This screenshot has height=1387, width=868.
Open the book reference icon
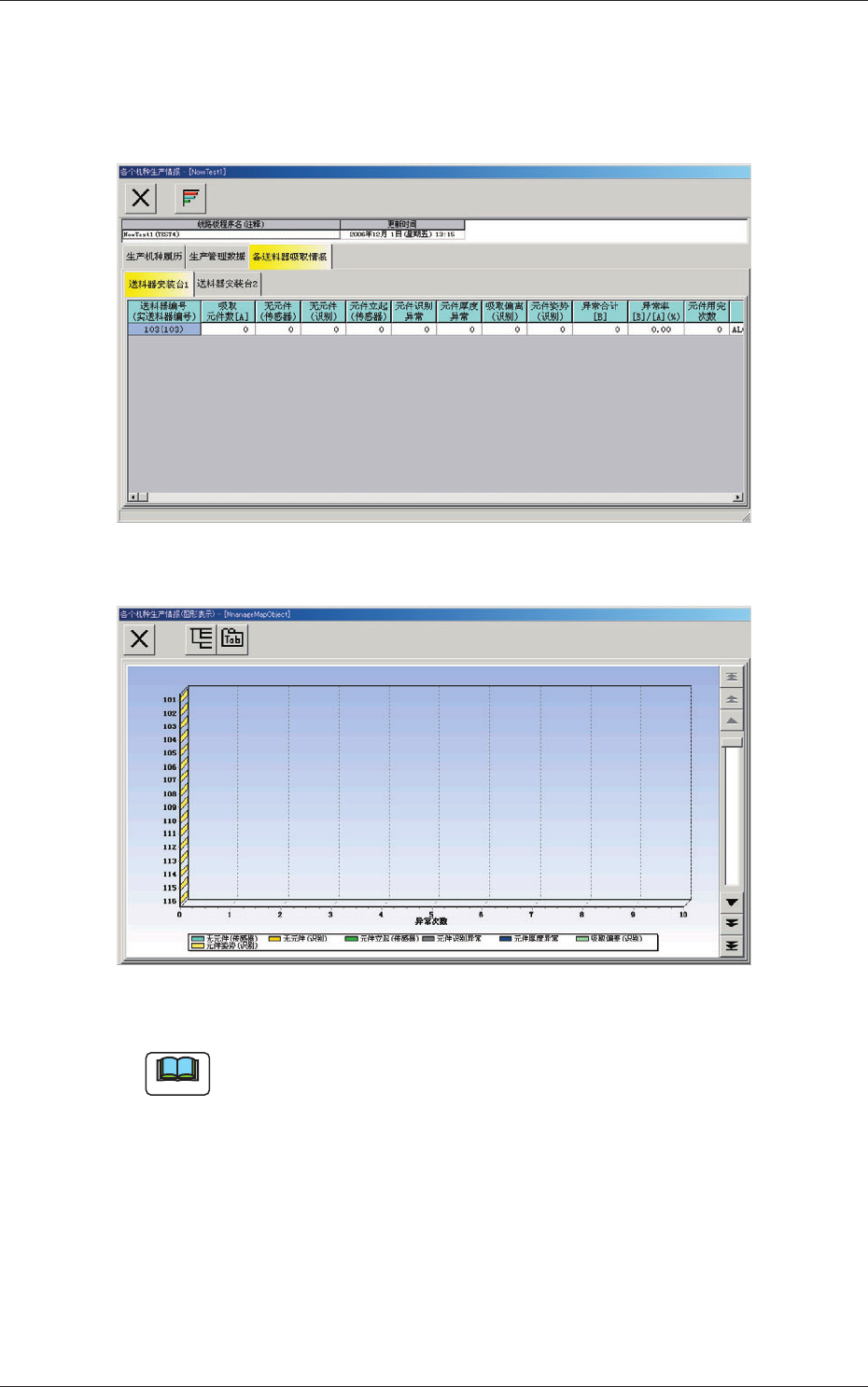pyautogui.click(x=177, y=1072)
